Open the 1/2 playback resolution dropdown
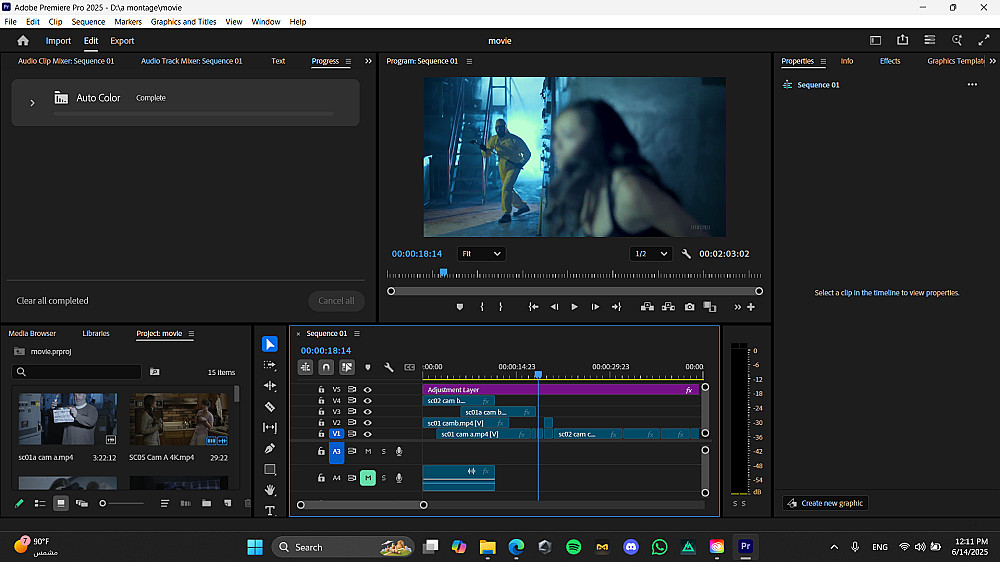Screen dimensions: 1000x562 pos(651,254)
